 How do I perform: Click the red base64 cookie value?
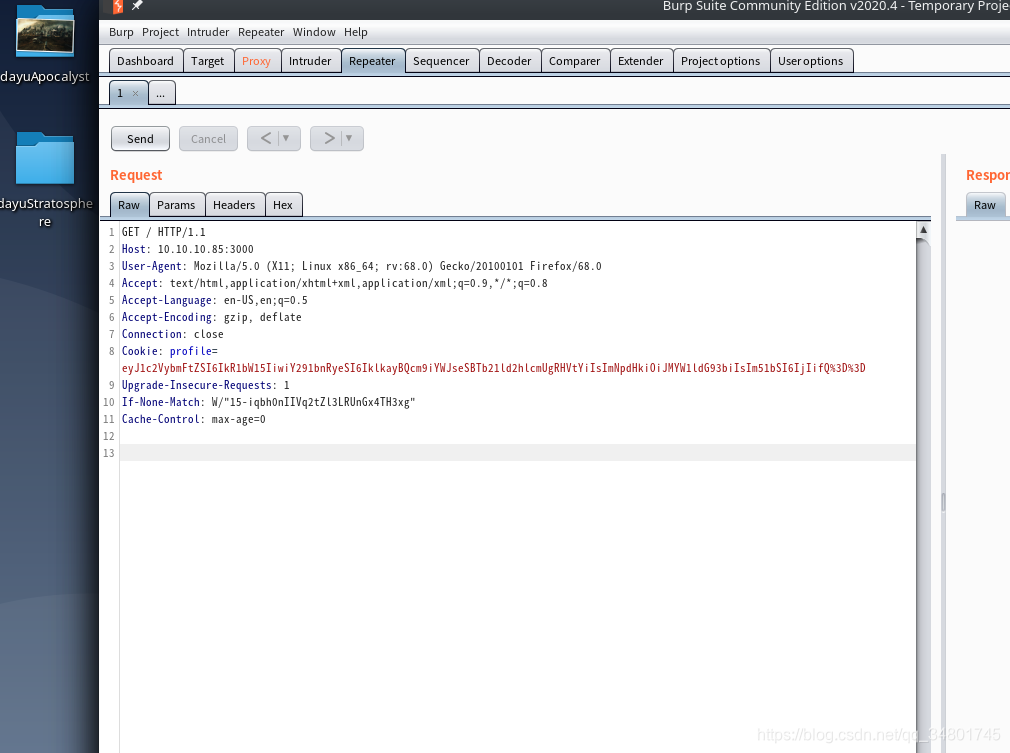coord(493,368)
